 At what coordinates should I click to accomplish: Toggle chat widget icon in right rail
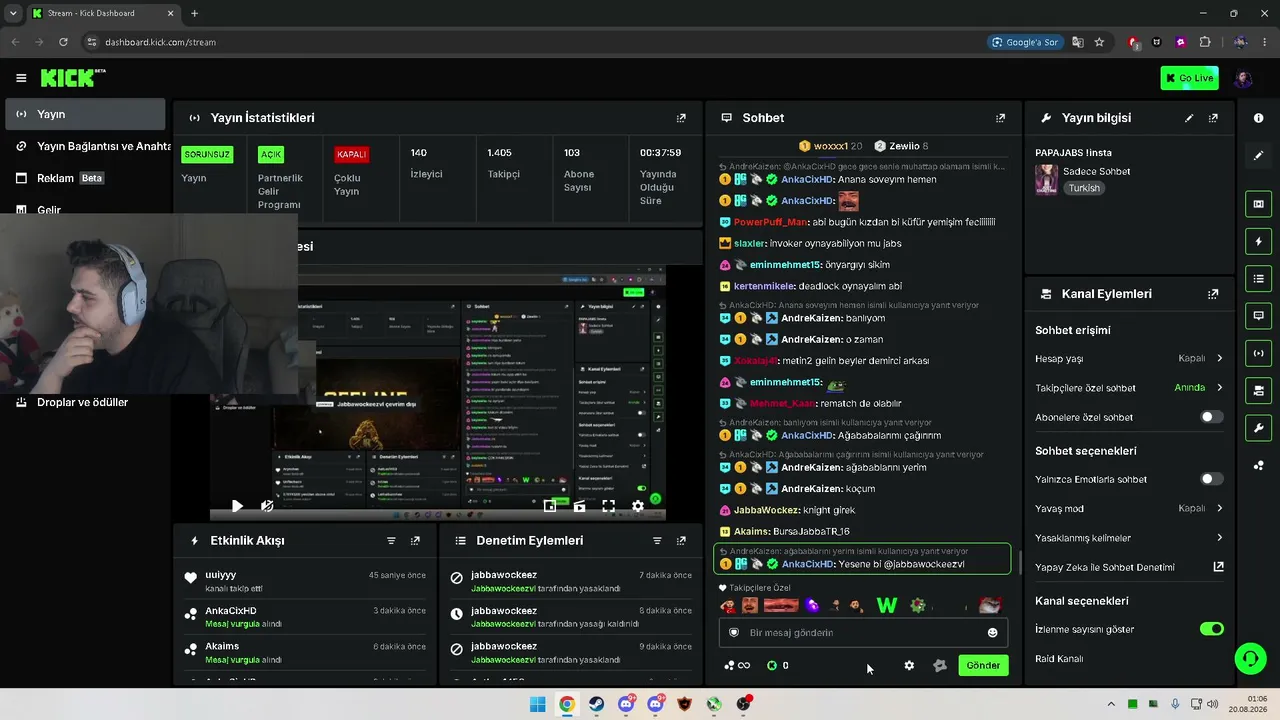click(1258, 315)
